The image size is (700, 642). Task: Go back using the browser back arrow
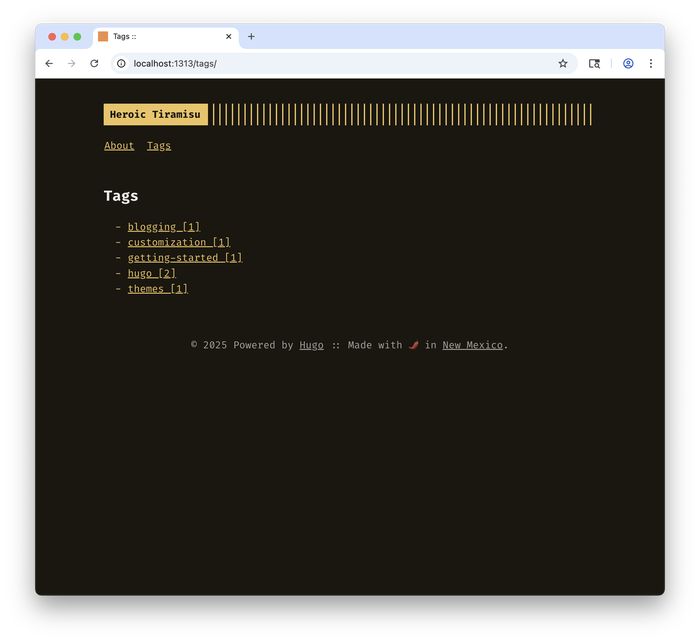(49, 63)
